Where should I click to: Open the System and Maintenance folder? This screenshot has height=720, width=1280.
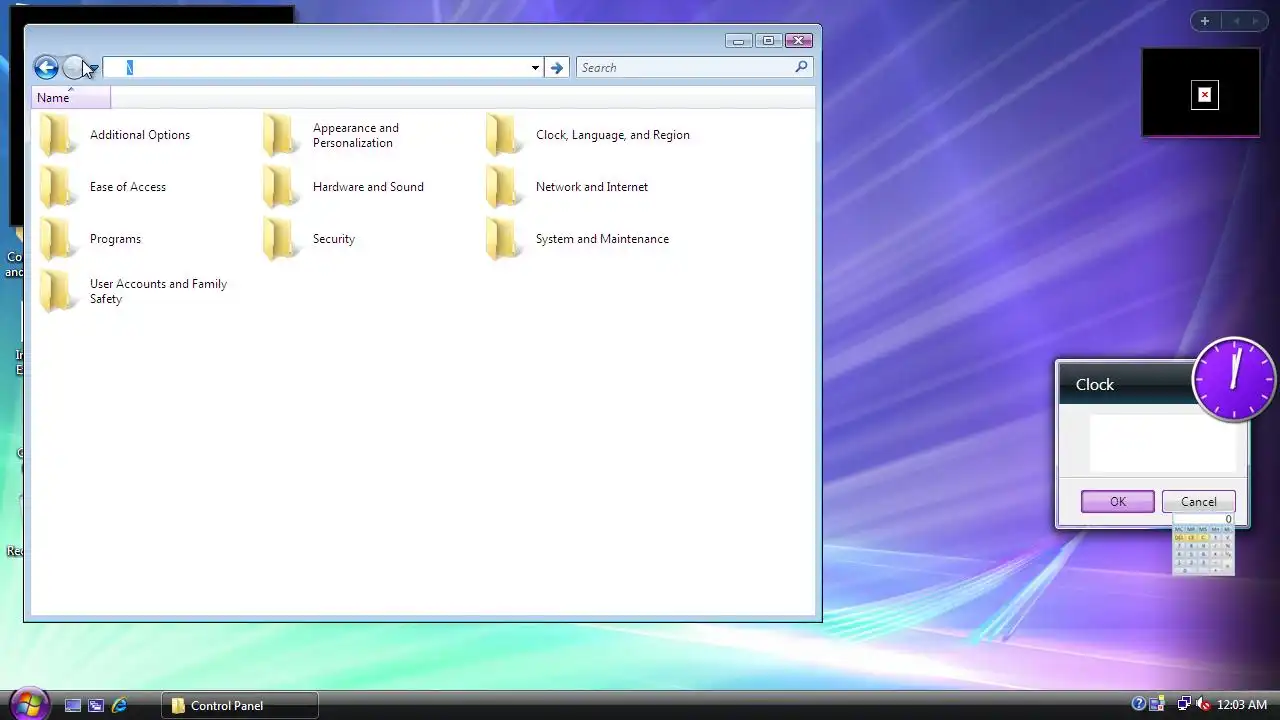click(x=578, y=239)
